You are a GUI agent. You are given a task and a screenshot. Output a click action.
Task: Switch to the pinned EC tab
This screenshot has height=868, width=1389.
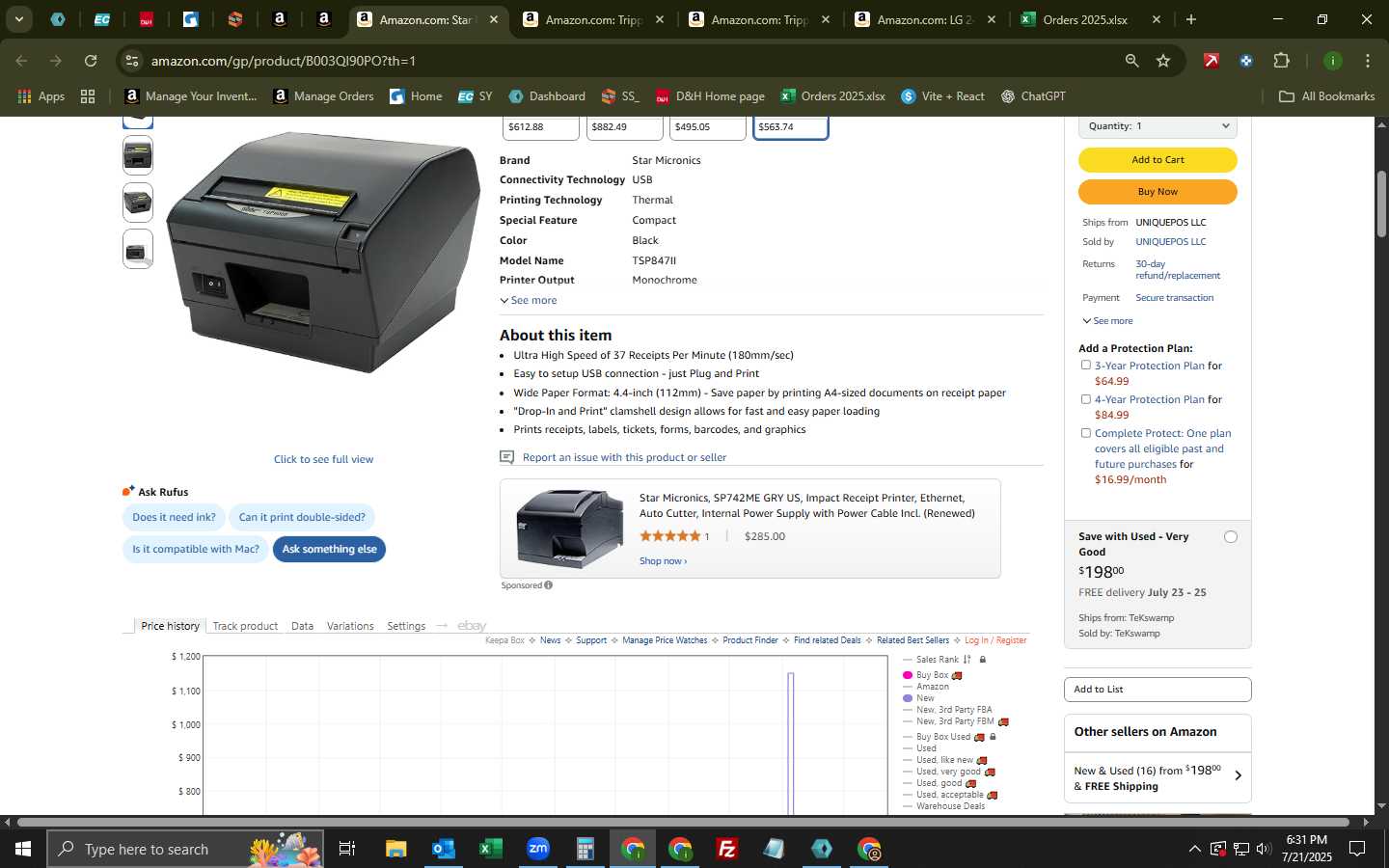pos(101,19)
